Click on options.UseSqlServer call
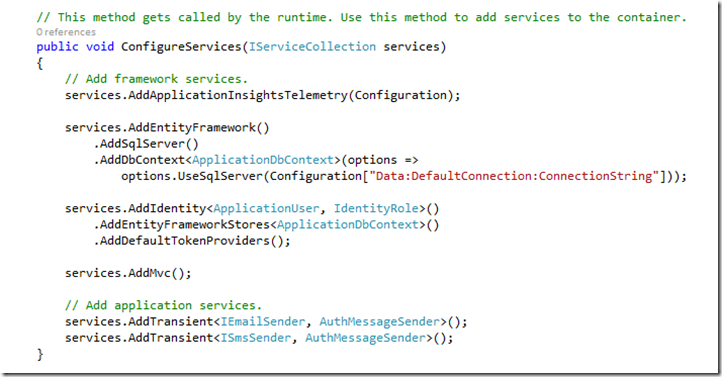This screenshot has width=722, height=377. 192,176
